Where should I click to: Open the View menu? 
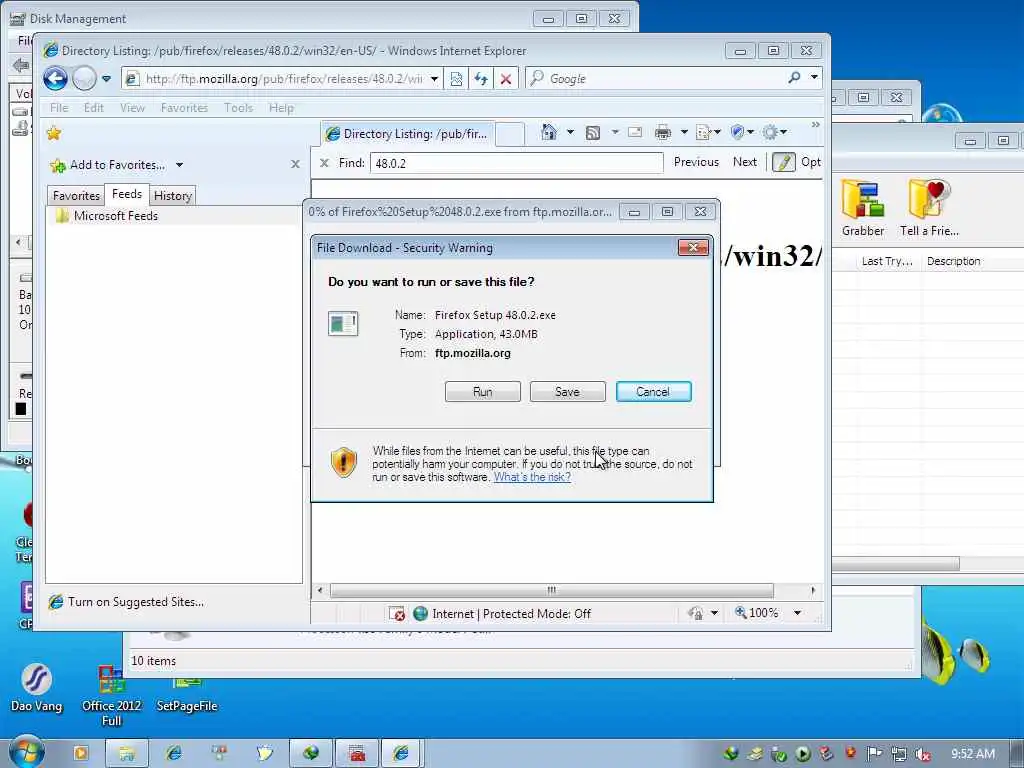(x=132, y=108)
